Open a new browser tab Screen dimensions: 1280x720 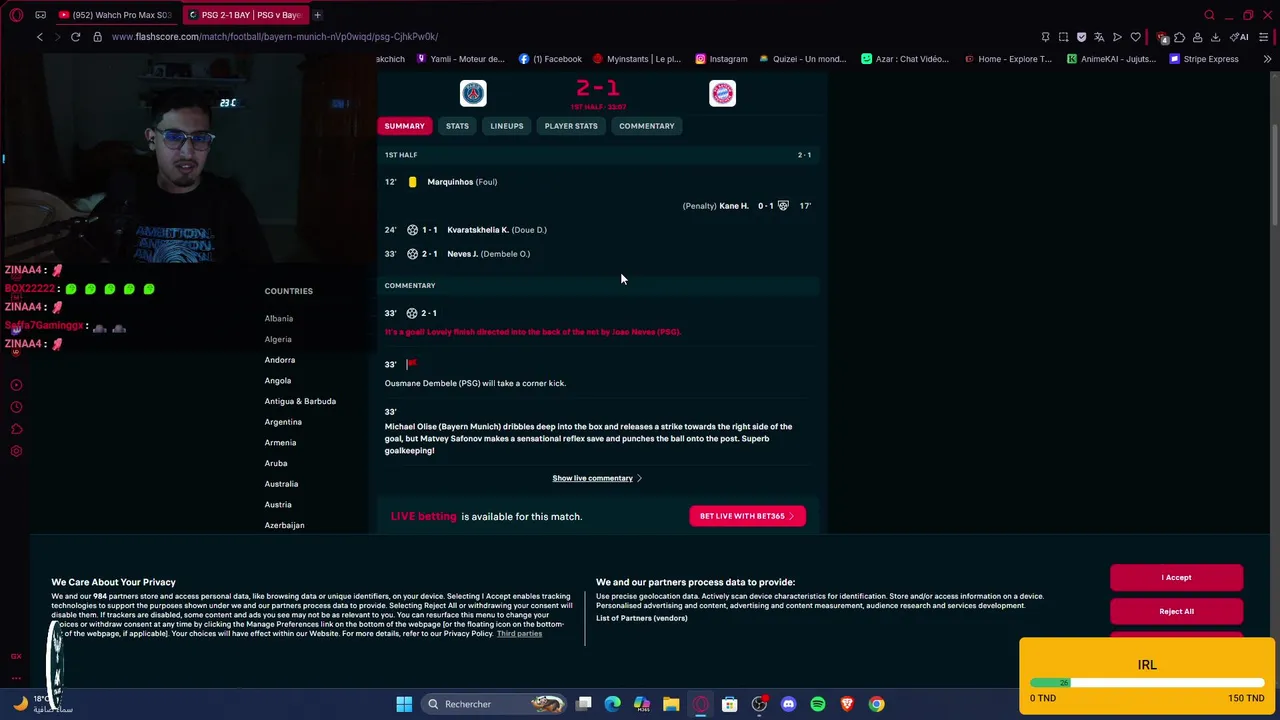point(317,15)
